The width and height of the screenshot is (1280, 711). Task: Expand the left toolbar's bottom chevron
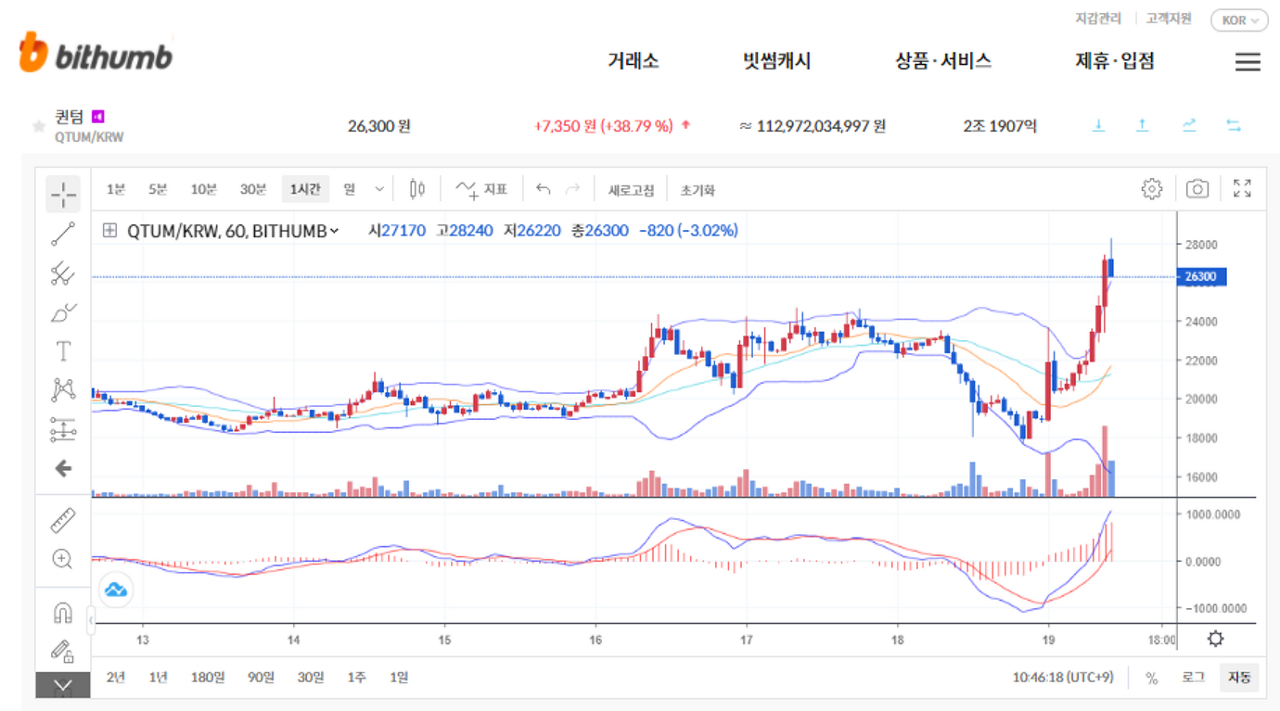pyautogui.click(x=63, y=685)
